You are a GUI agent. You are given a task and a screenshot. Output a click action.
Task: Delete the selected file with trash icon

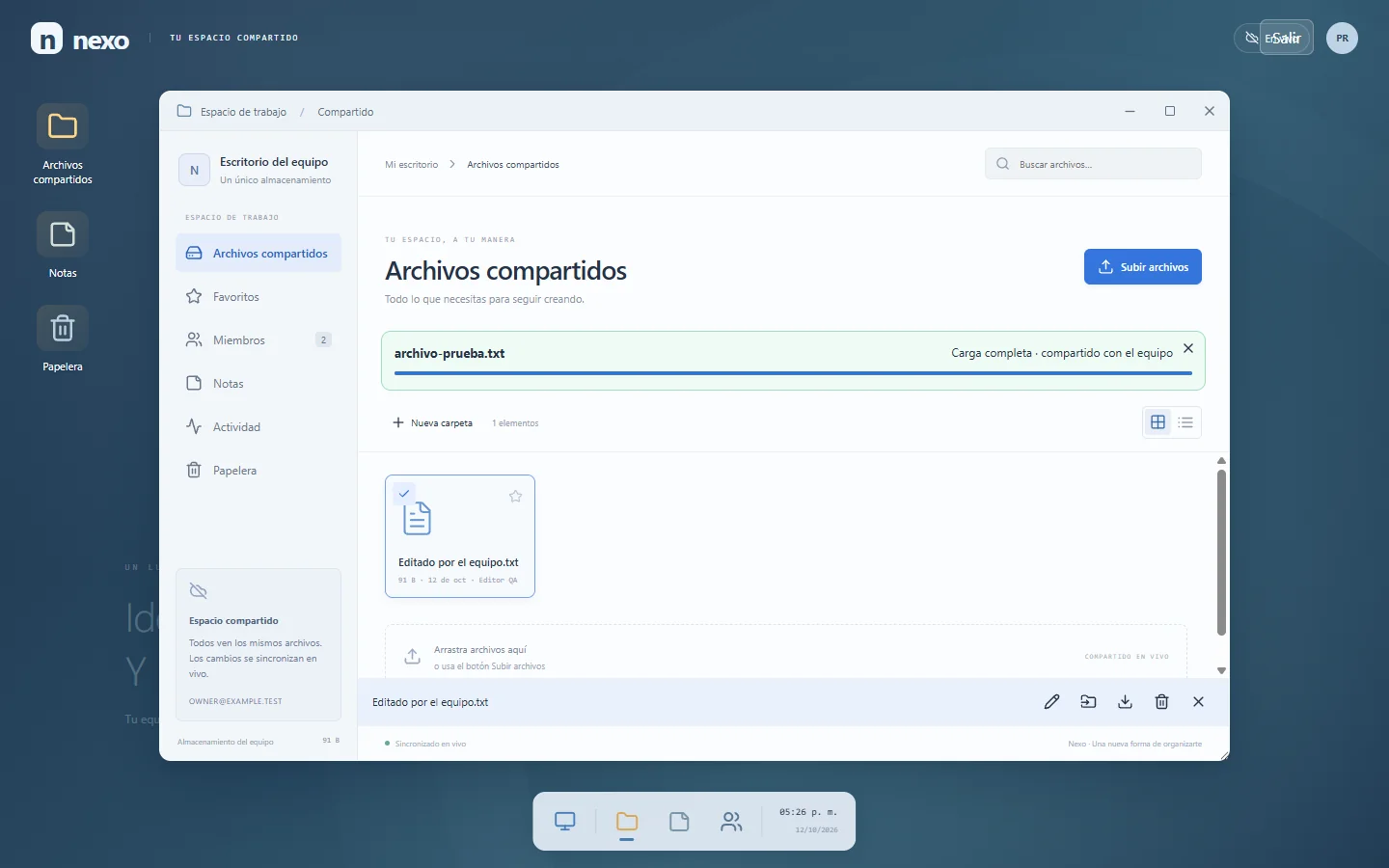1161,702
